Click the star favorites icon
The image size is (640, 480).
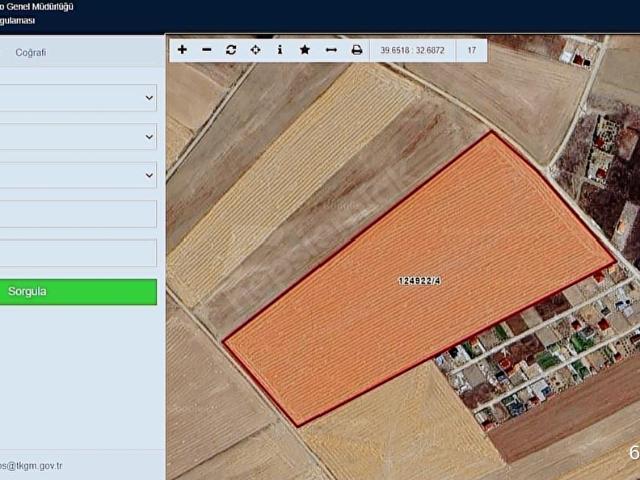[x=305, y=49]
